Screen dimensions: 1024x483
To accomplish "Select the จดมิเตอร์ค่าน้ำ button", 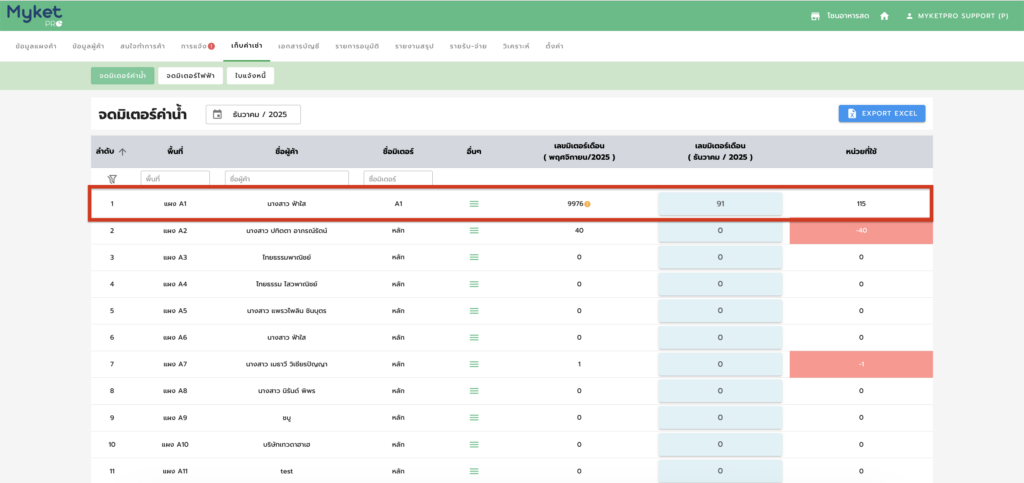I will [x=121, y=75].
